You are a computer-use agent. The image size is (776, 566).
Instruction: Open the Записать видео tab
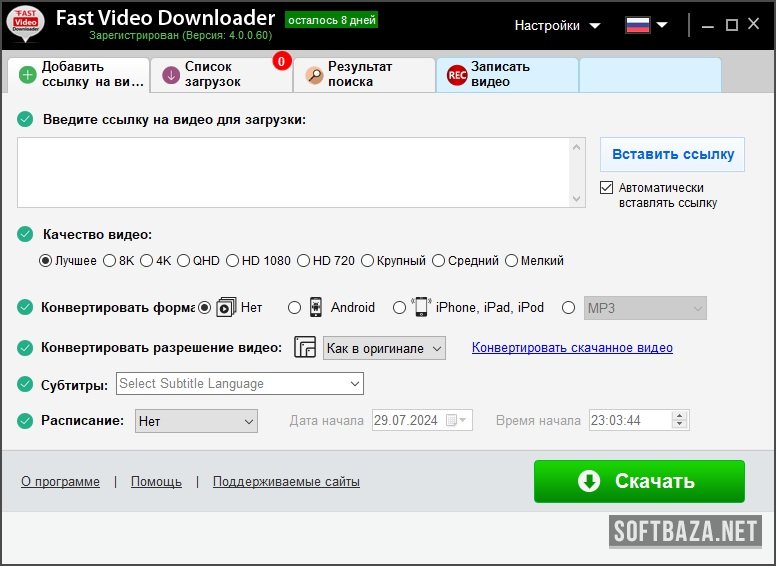506,75
